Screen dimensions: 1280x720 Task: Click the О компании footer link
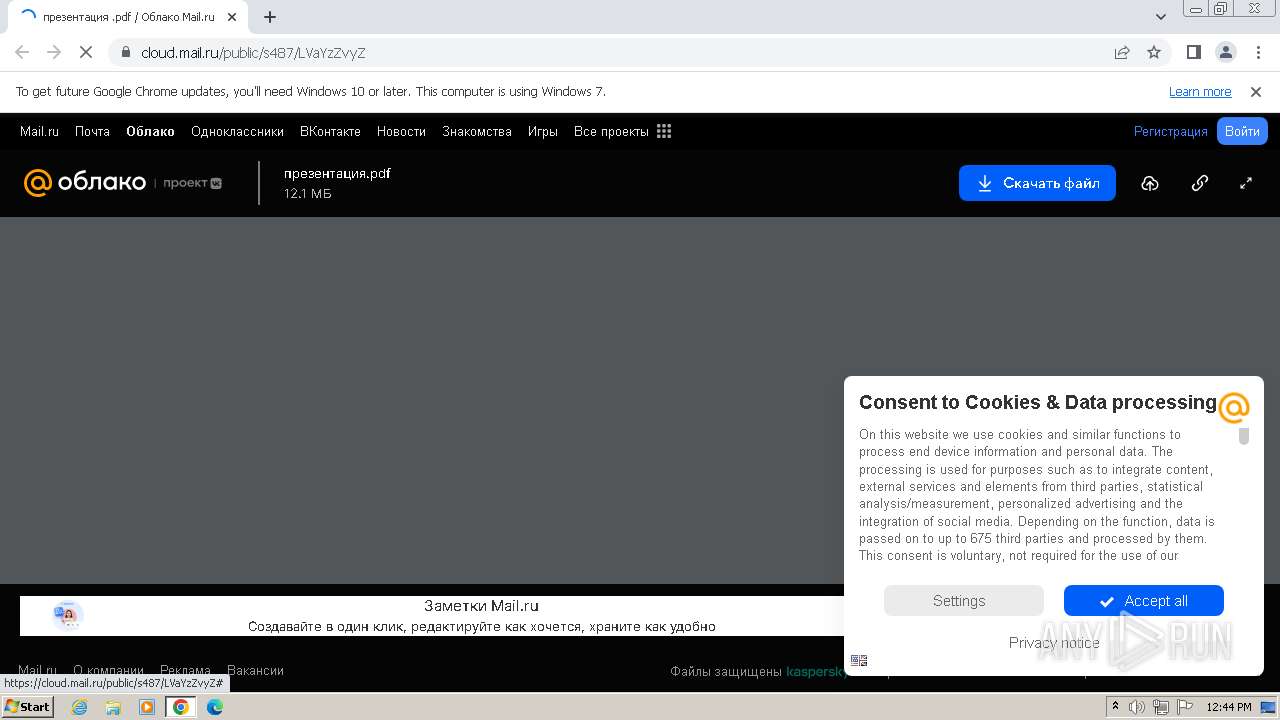pos(108,671)
